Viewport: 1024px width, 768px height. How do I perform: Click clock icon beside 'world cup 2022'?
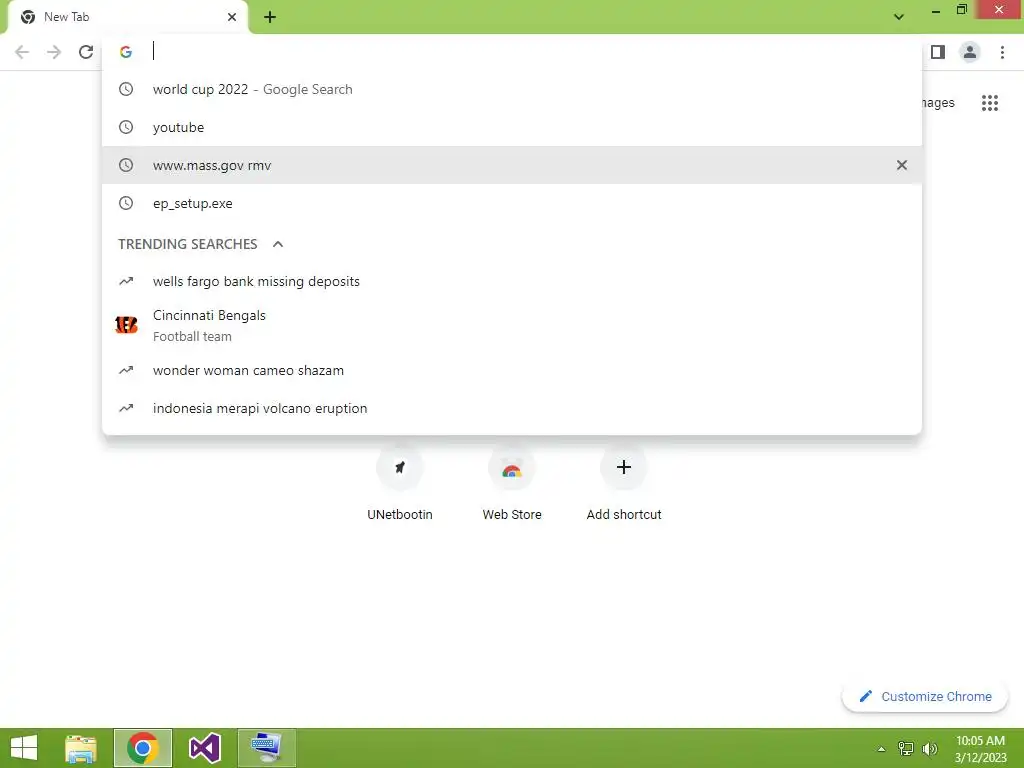[x=126, y=89]
